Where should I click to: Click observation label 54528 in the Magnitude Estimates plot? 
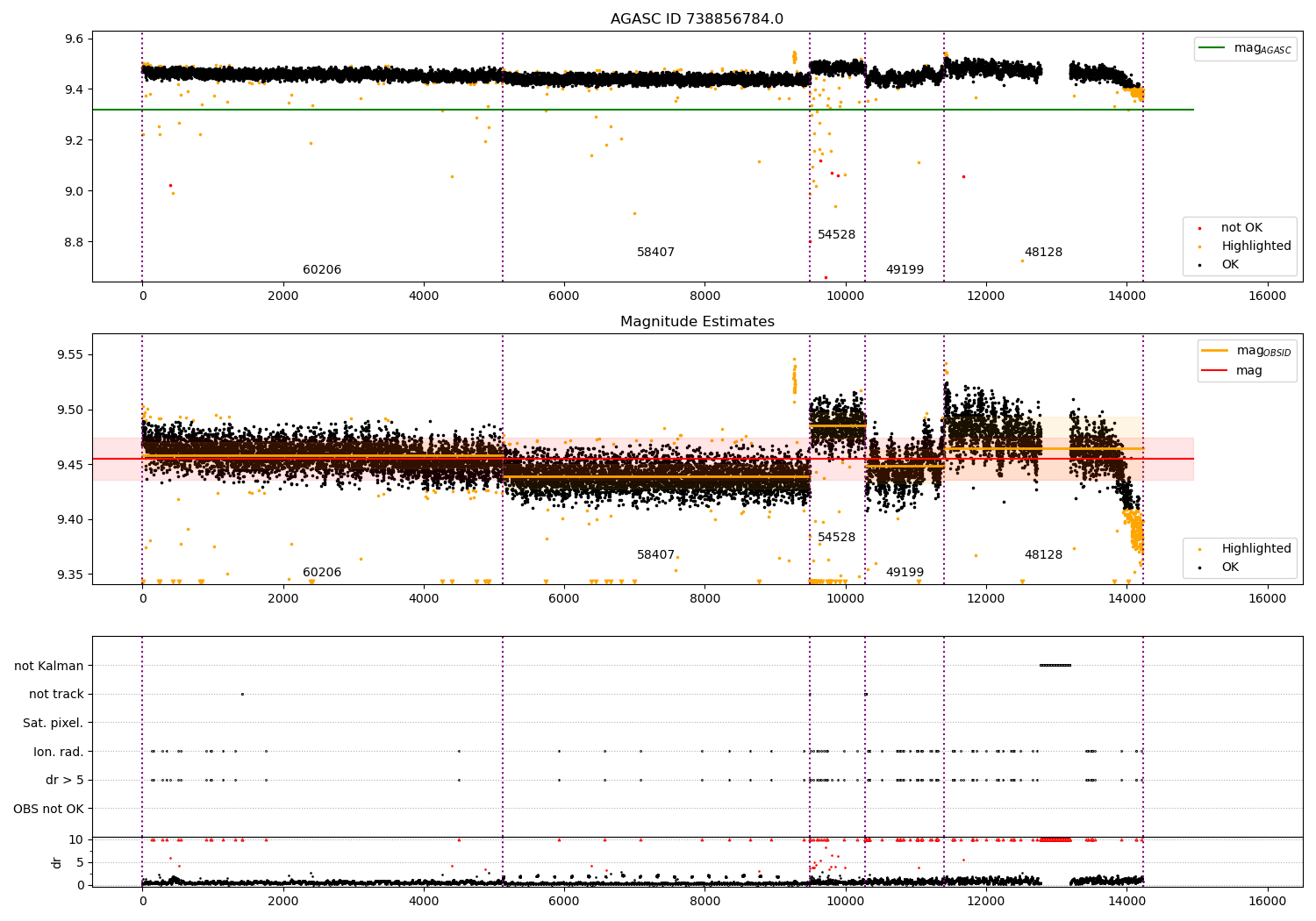(836, 538)
